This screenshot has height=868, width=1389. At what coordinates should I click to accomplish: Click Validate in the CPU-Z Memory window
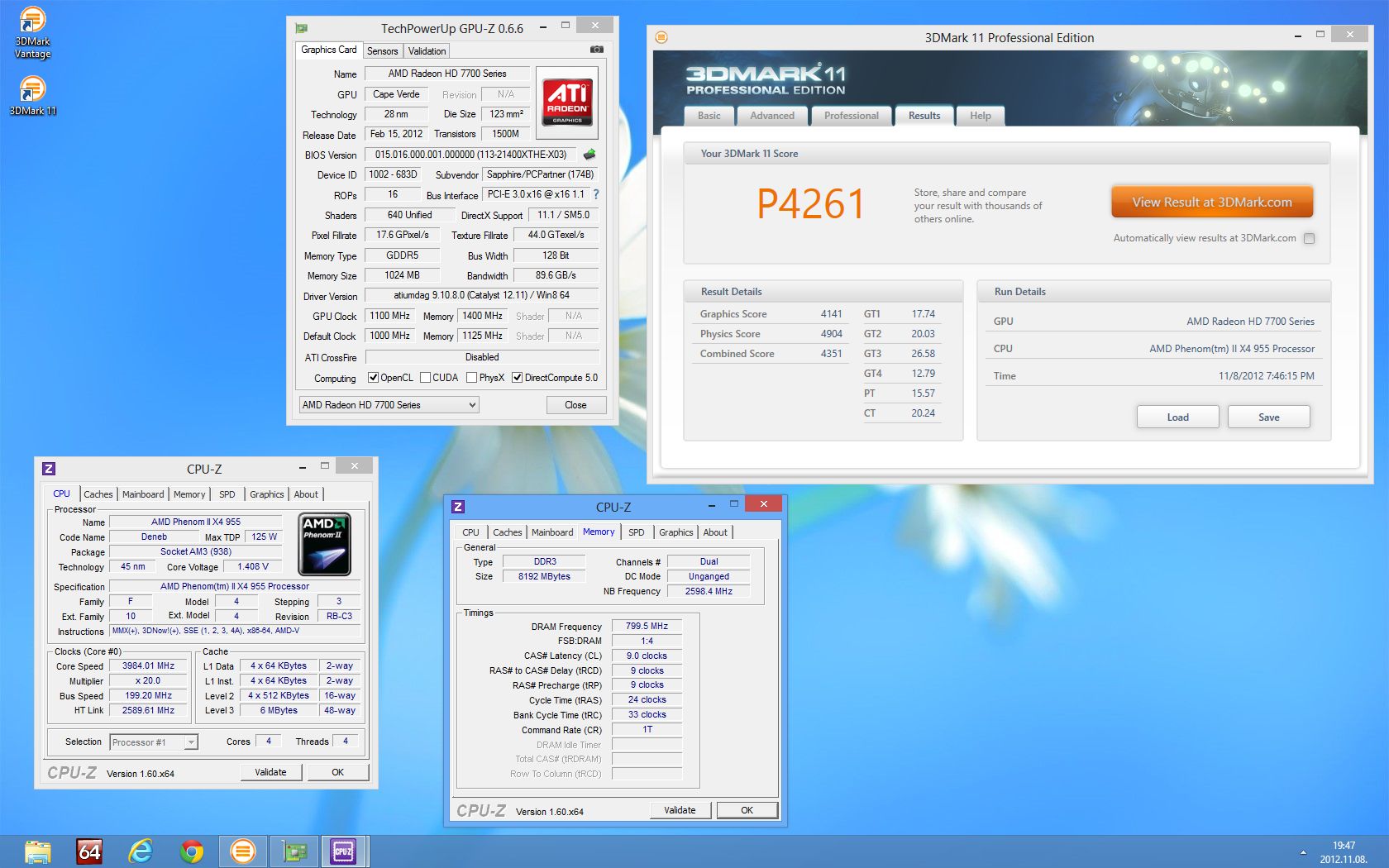click(x=680, y=810)
